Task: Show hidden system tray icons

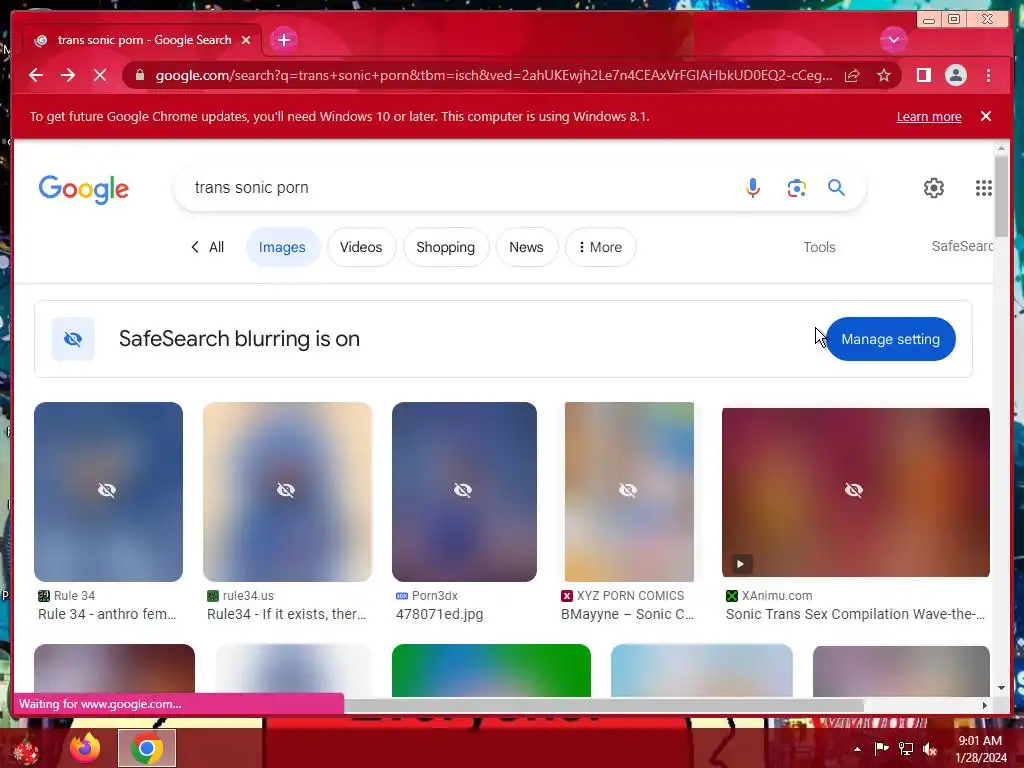Action: (857, 749)
